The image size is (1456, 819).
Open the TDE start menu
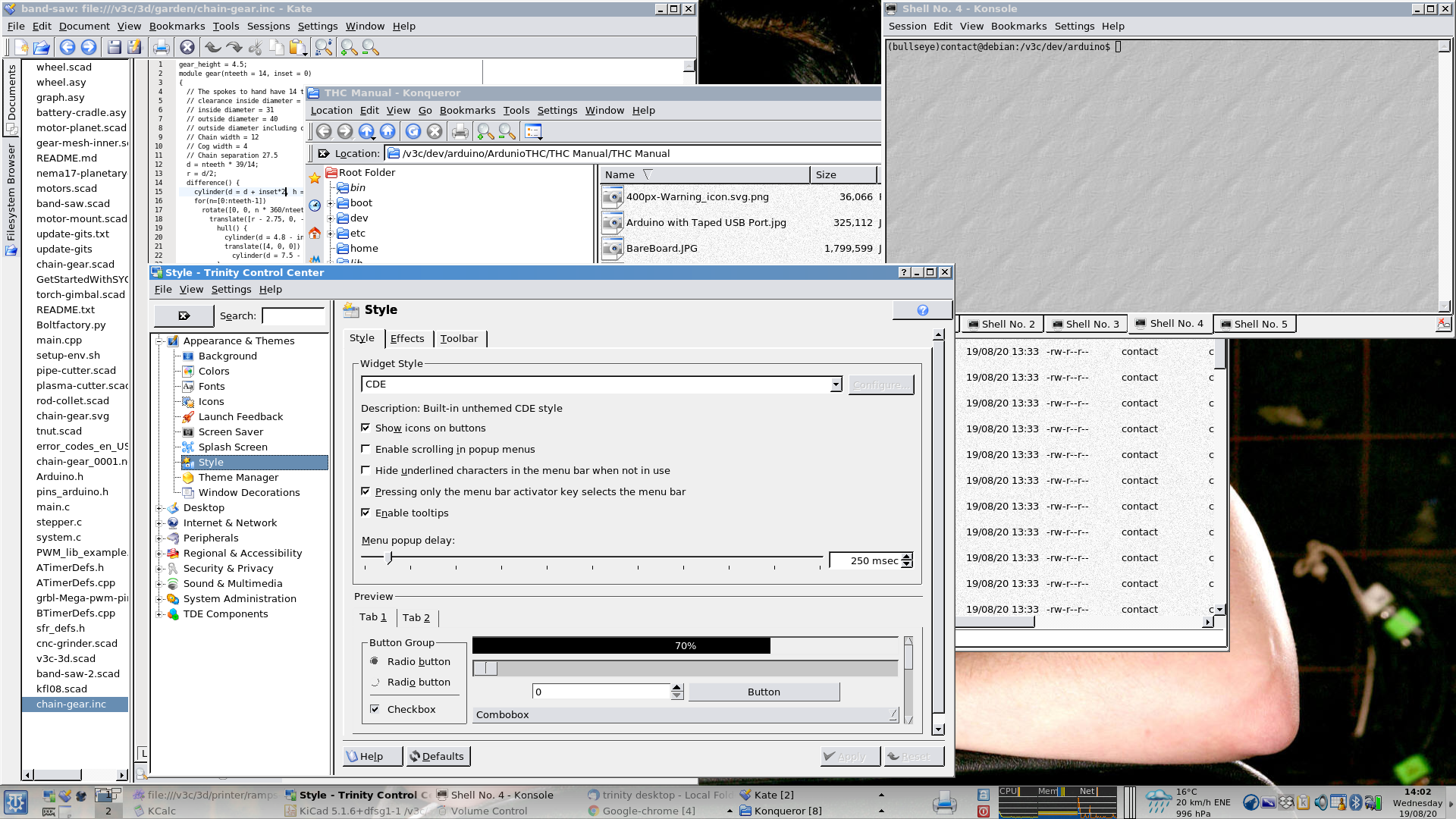[x=16, y=802]
